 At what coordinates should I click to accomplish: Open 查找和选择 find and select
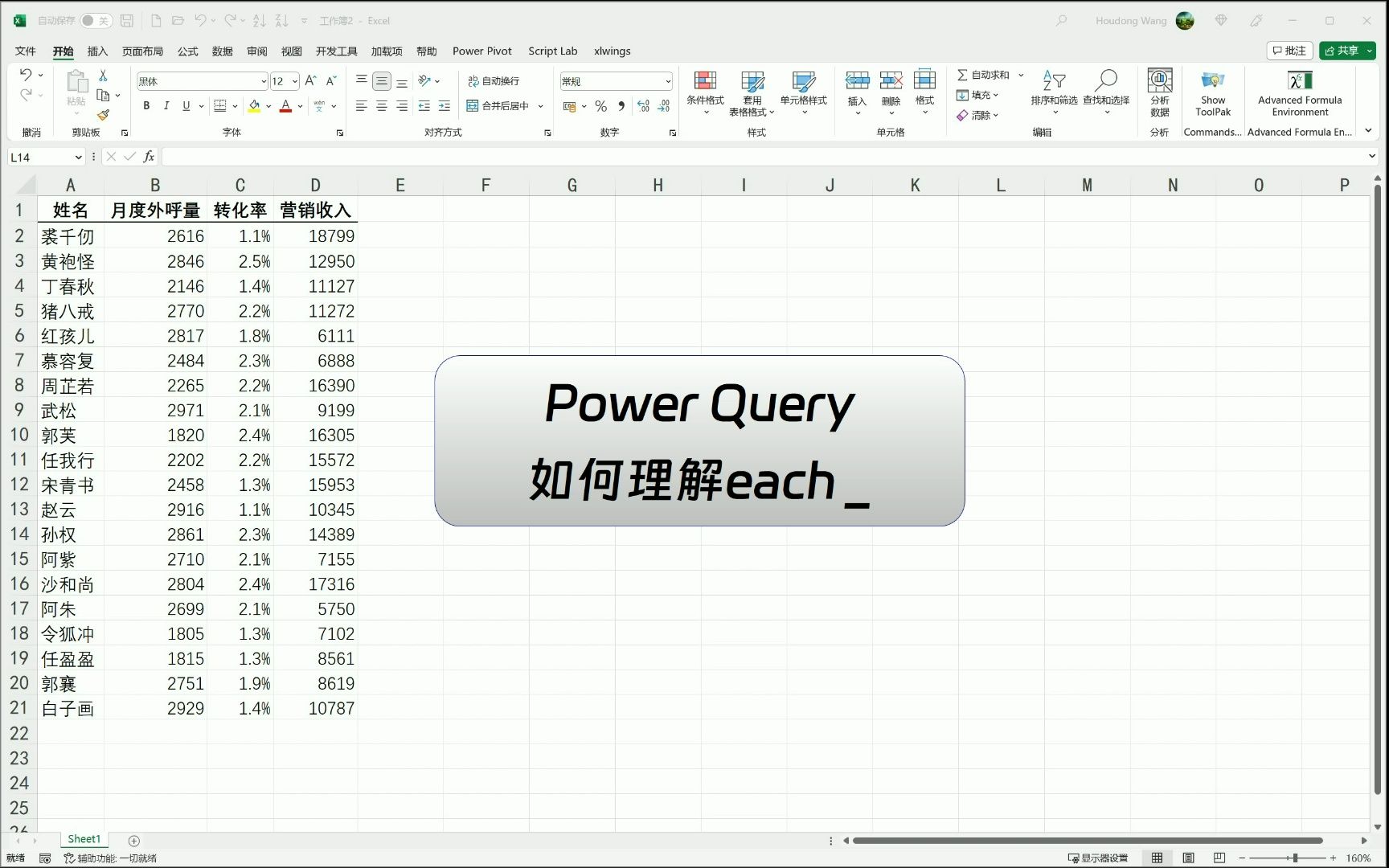tap(1106, 92)
